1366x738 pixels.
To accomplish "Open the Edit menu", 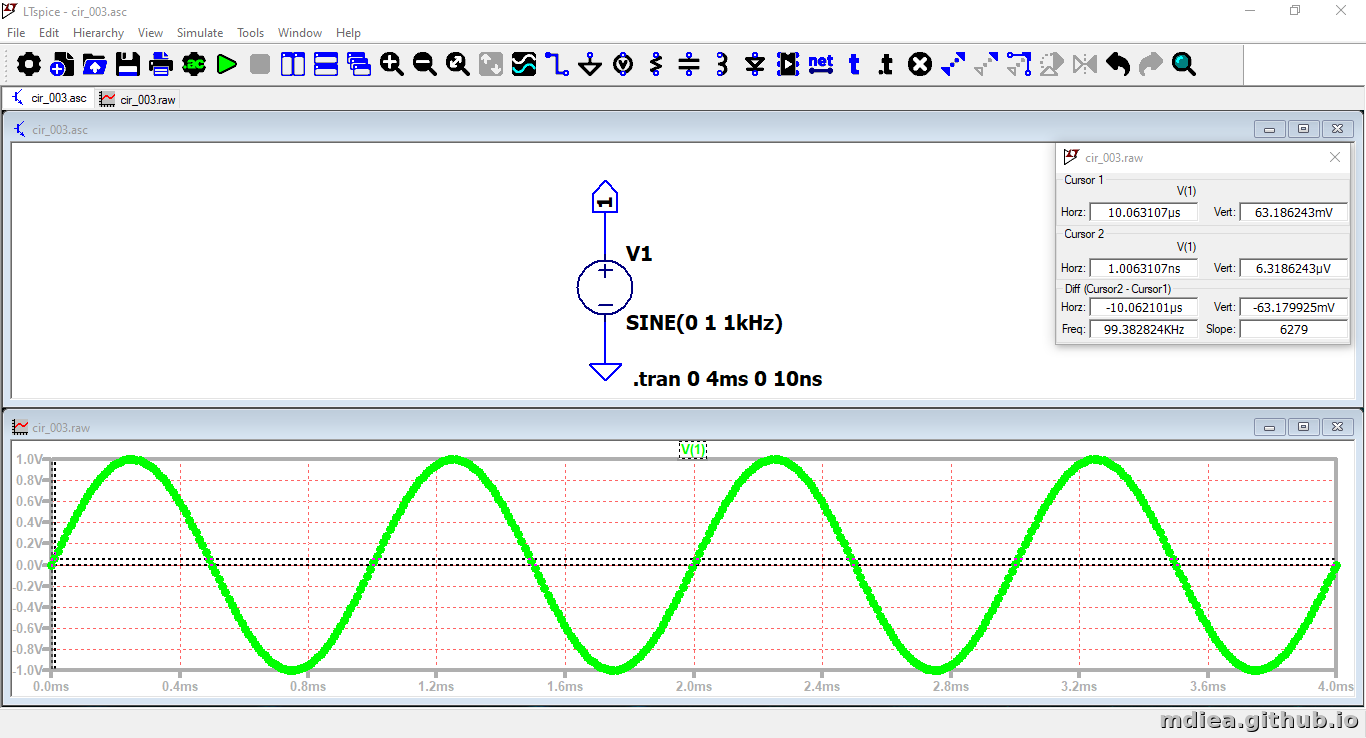I will (x=49, y=33).
